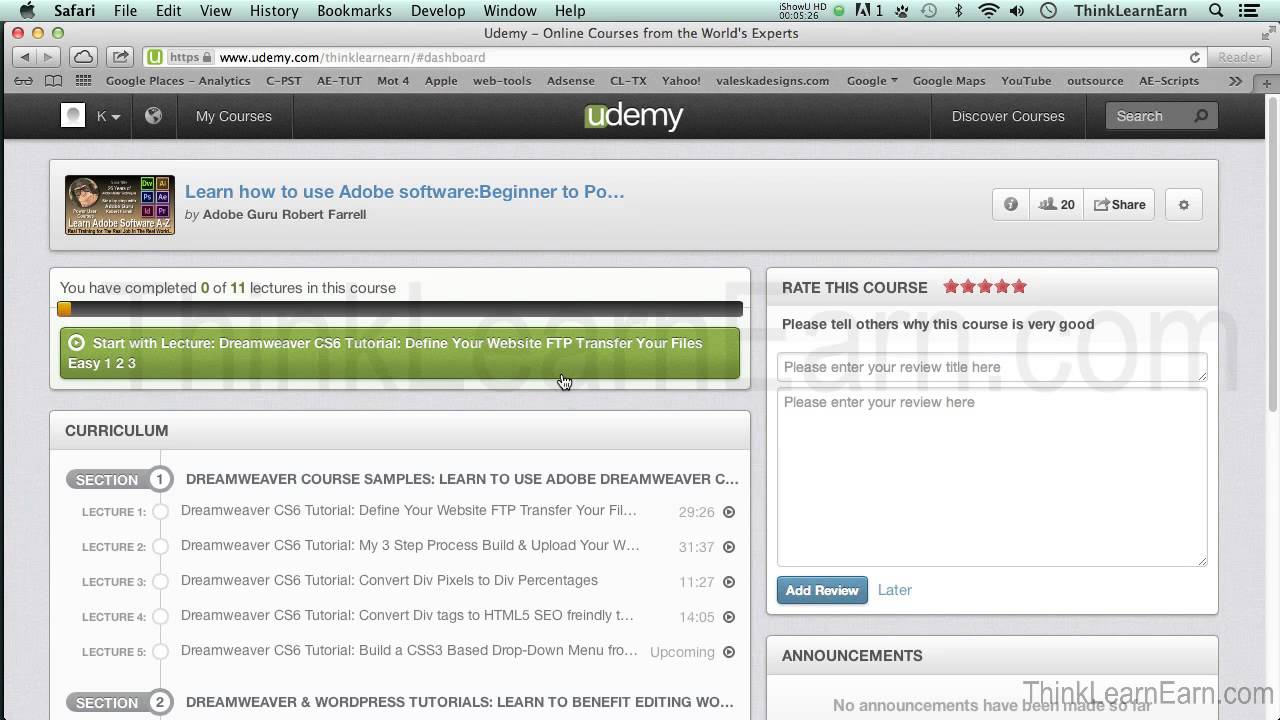Click the Udemy logo

click(634, 116)
